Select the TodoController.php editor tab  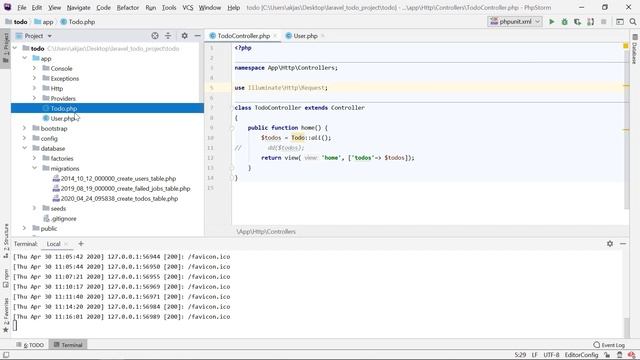coord(244,36)
